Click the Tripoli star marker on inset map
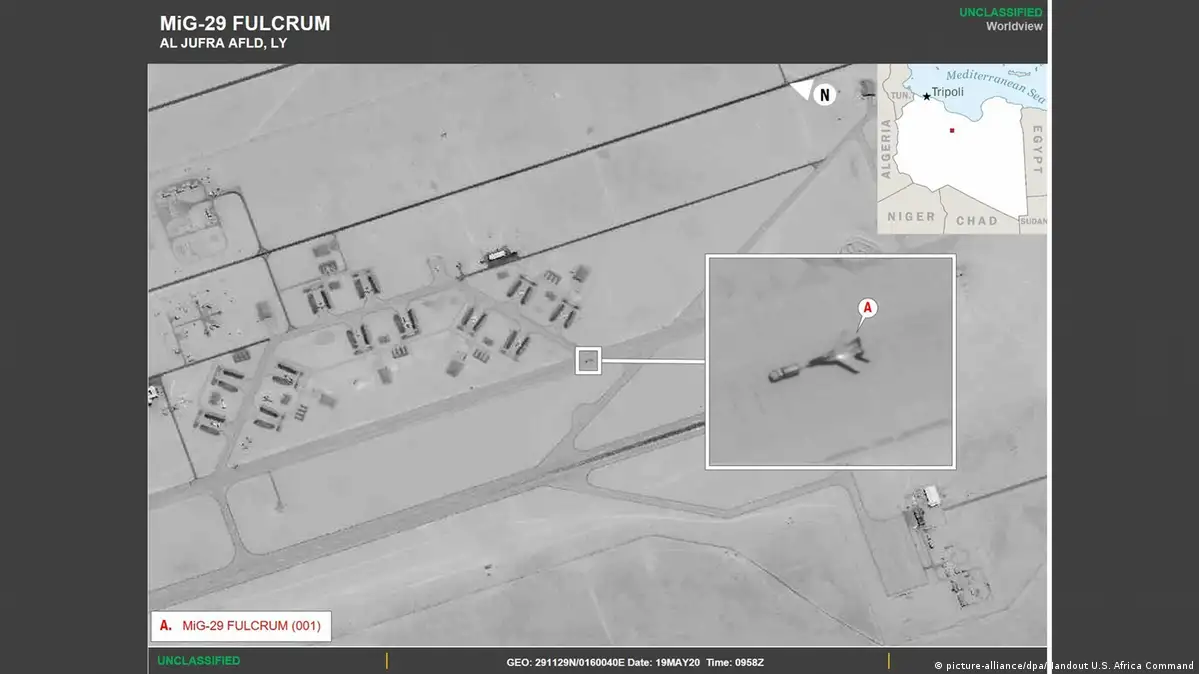The height and width of the screenshot is (674, 1199). 927,96
